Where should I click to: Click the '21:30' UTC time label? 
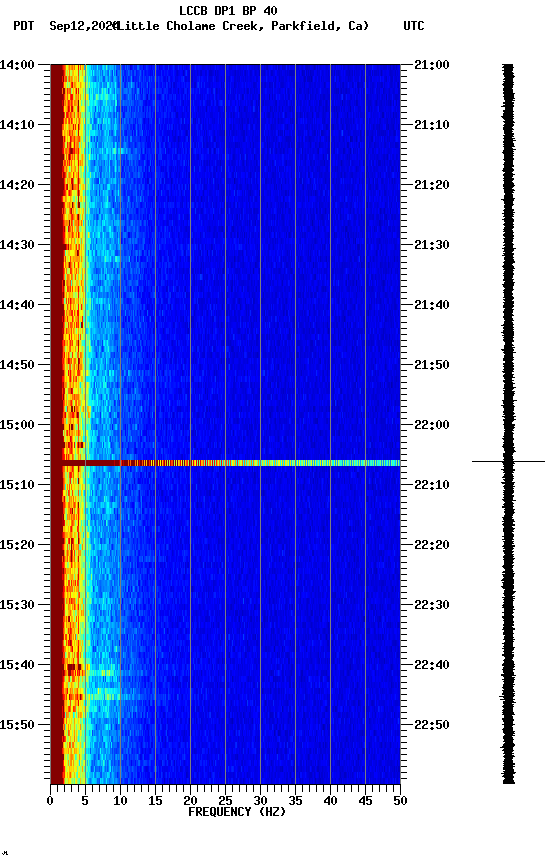[x=432, y=245]
